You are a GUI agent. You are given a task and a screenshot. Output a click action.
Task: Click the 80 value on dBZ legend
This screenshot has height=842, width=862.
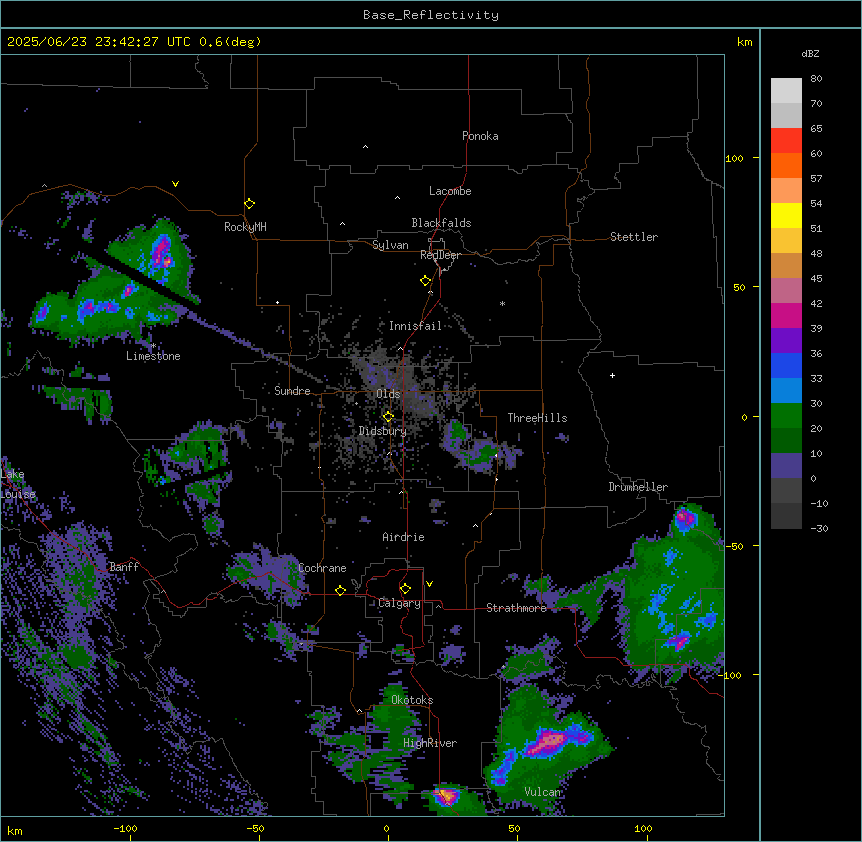click(816, 79)
